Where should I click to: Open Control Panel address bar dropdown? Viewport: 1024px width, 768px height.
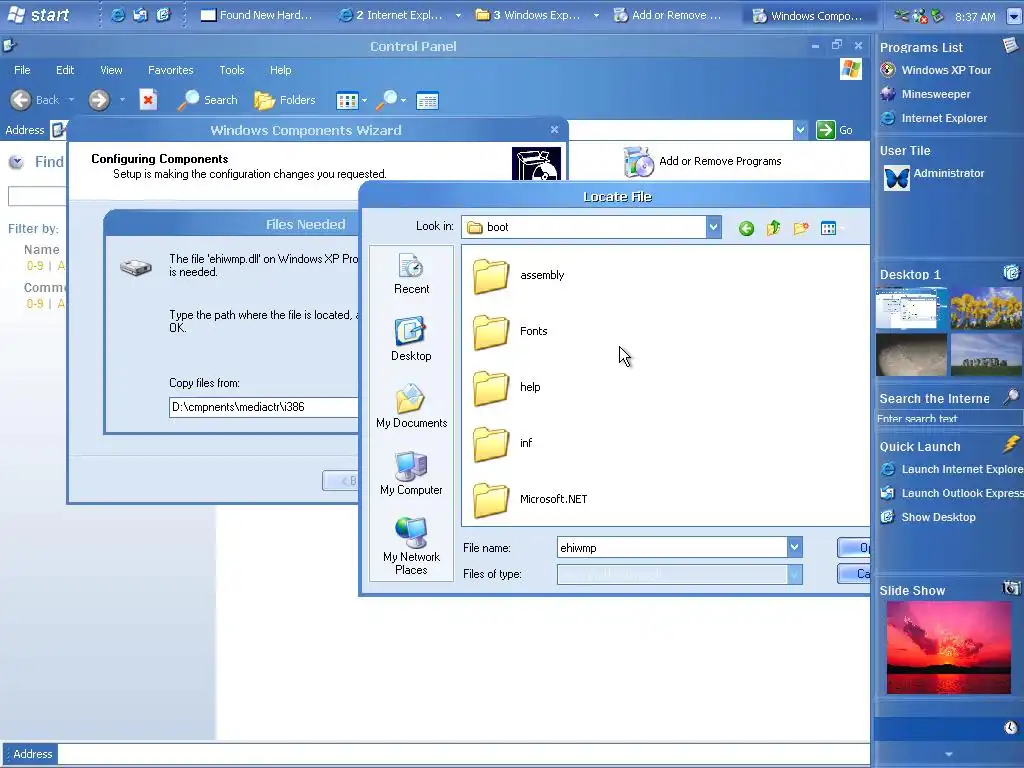point(801,130)
